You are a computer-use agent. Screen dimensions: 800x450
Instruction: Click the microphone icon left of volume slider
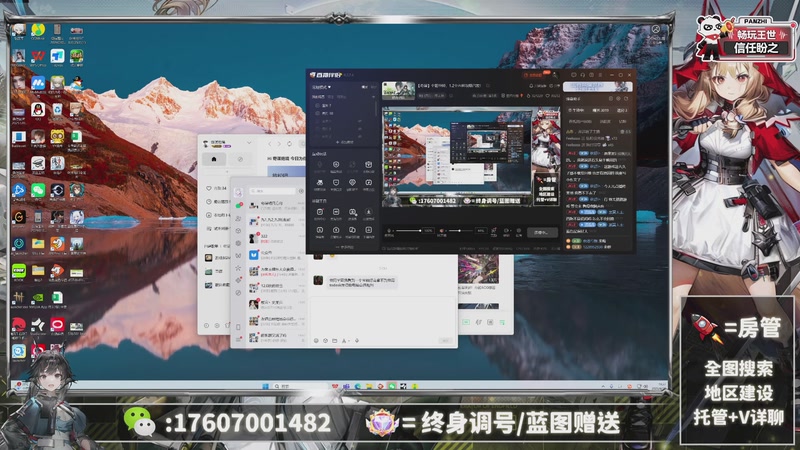386,231
